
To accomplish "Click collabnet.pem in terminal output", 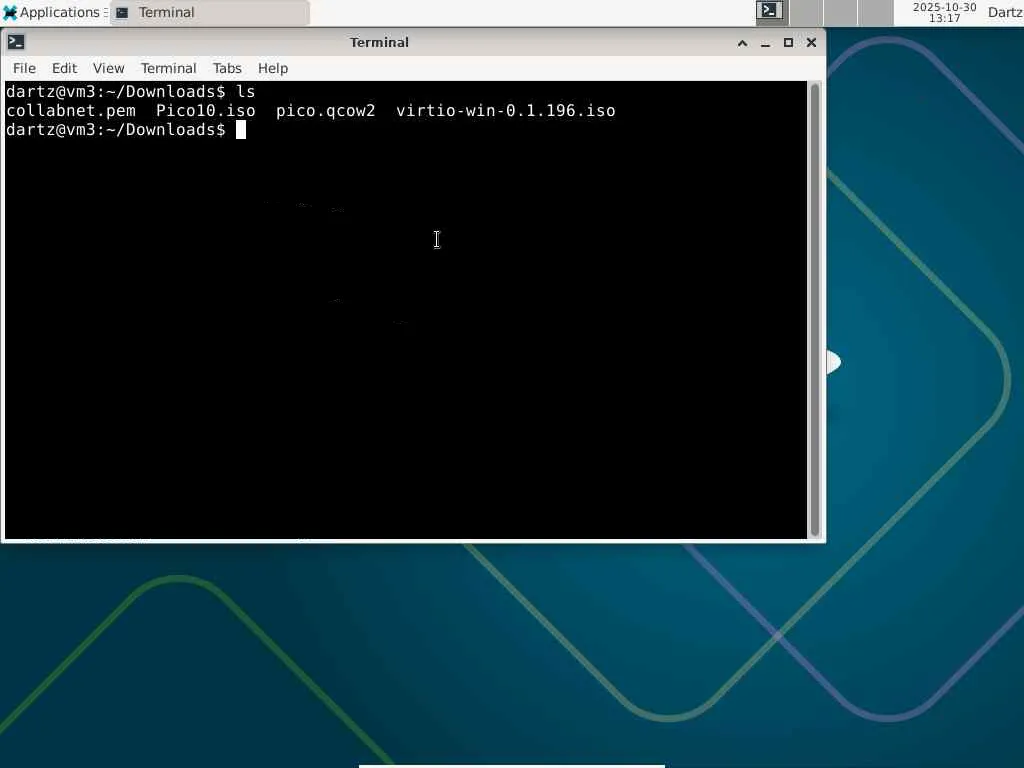I will pos(71,111).
